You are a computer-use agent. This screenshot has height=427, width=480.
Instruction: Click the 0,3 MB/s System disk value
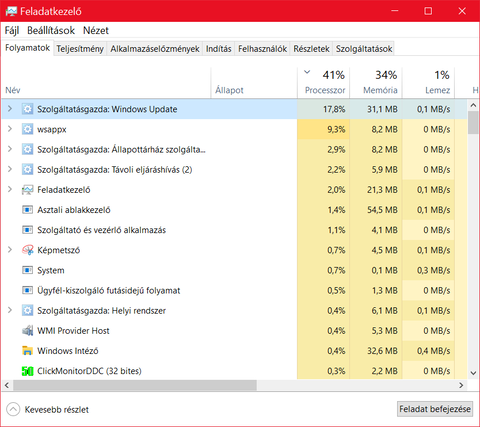[433, 270]
